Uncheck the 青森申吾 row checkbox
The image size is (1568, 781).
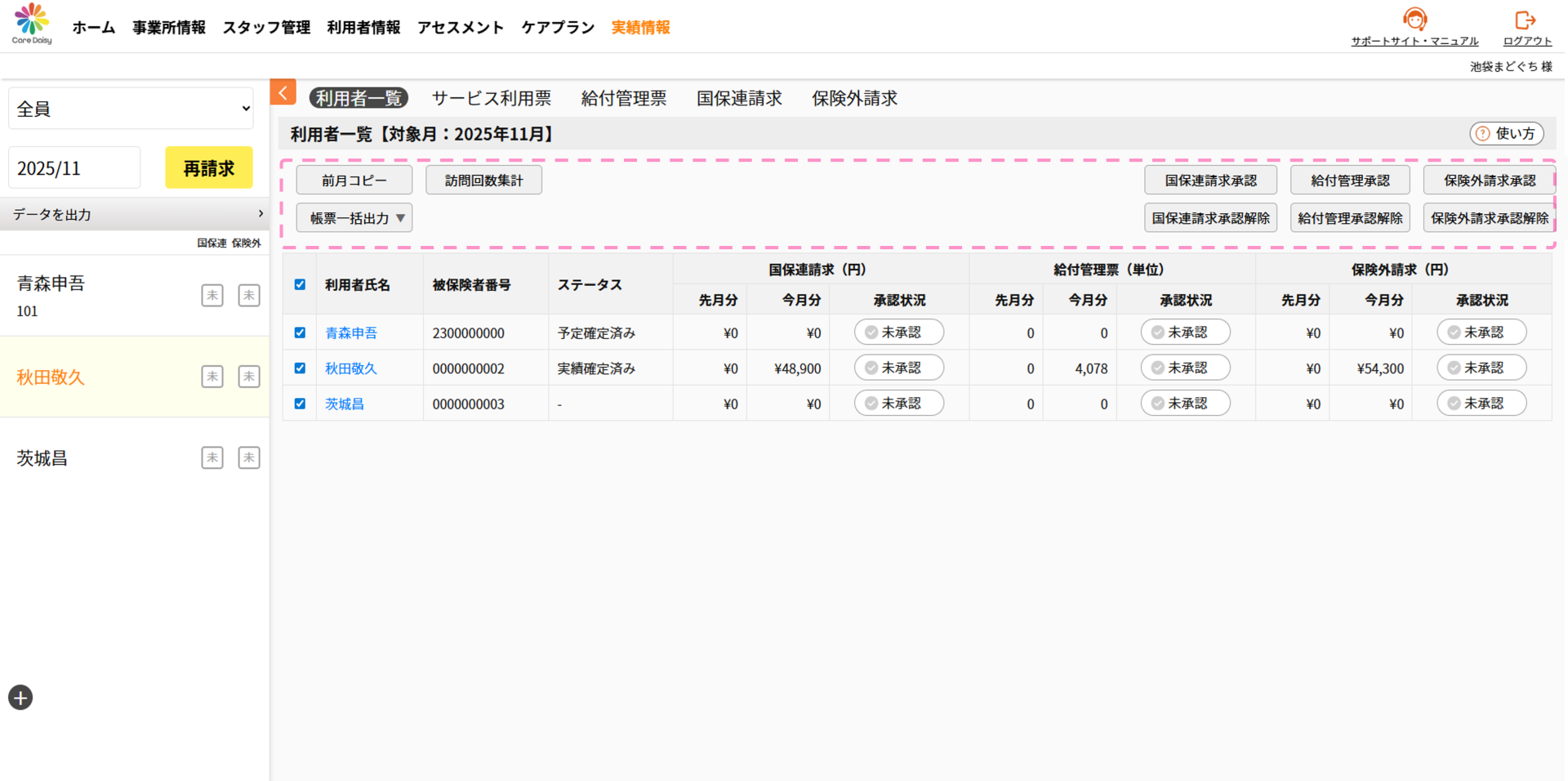click(x=300, y=333)
